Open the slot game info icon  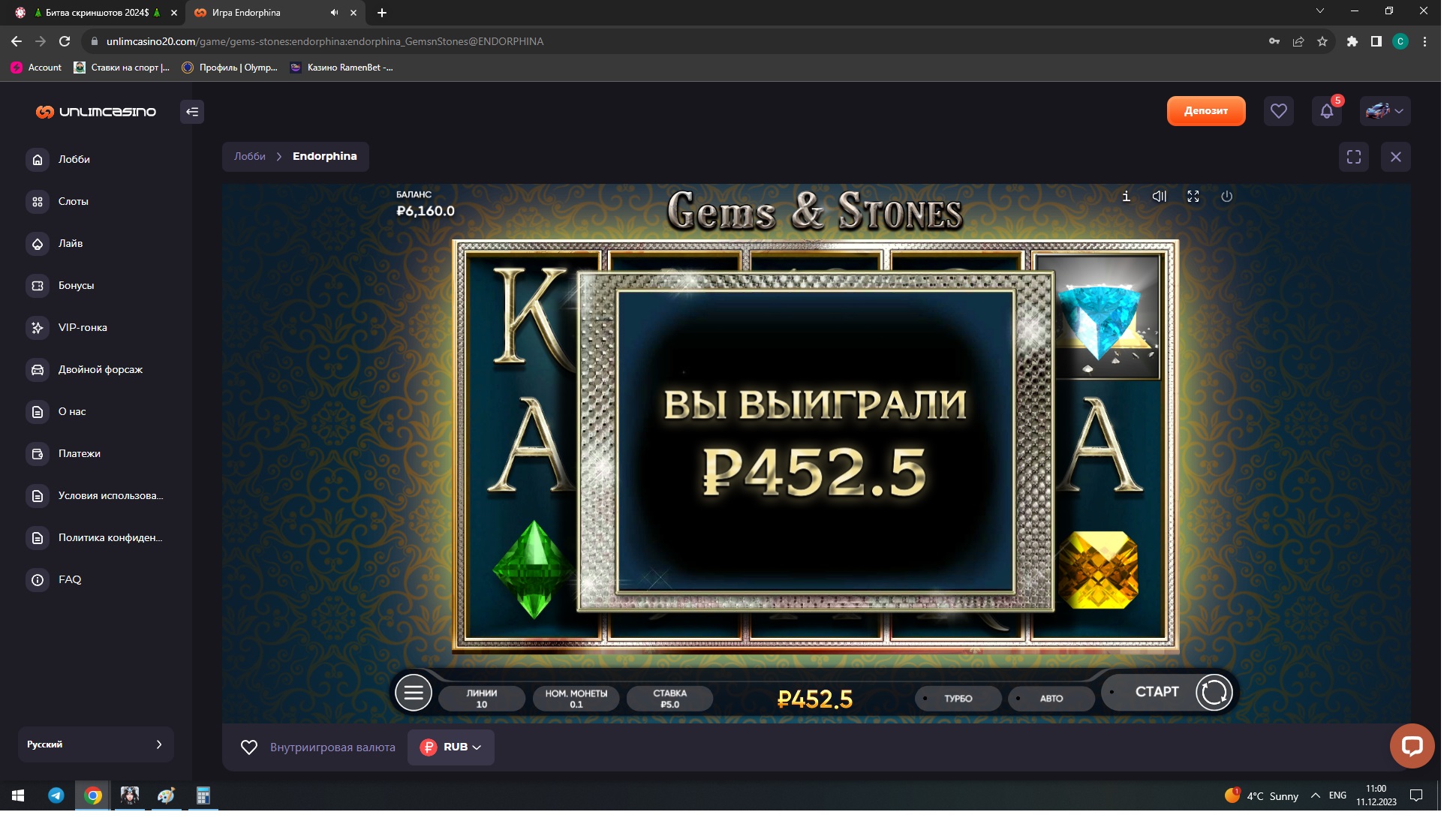click(1126, 197)
